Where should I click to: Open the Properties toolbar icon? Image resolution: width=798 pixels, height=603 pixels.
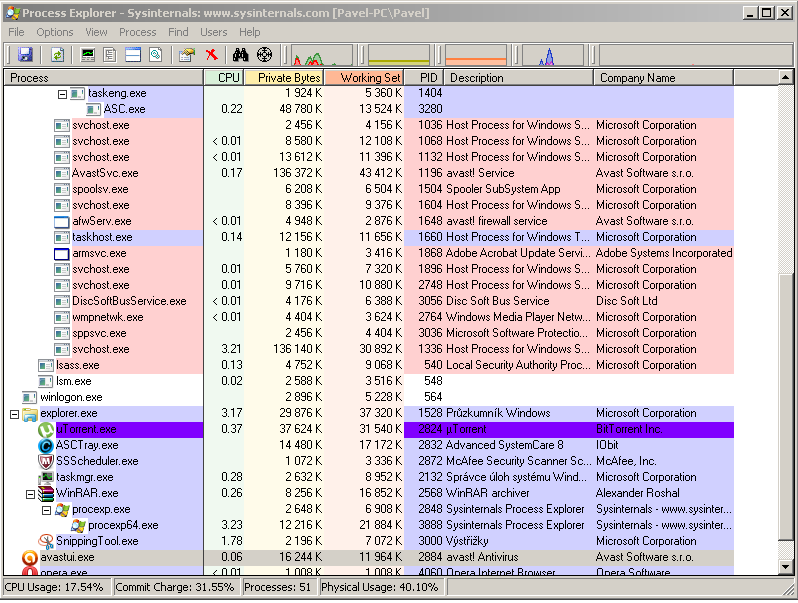(x=187, y=54)
